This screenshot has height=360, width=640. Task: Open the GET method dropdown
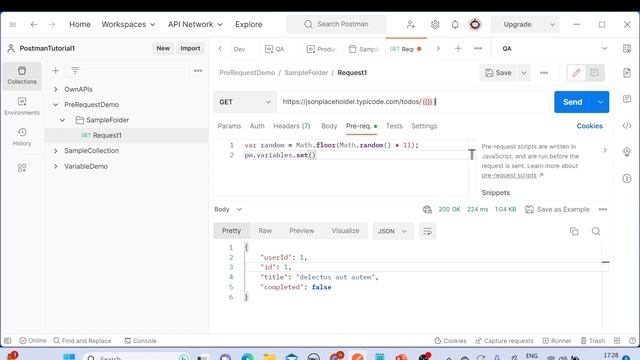click(x=245, y=102)
